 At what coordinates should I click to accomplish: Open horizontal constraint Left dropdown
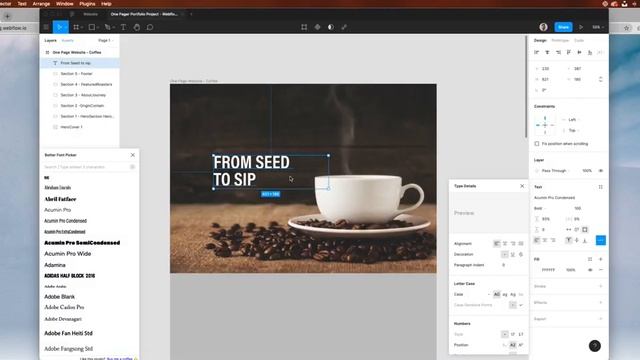pyautogui.click(x=573, y=120)
